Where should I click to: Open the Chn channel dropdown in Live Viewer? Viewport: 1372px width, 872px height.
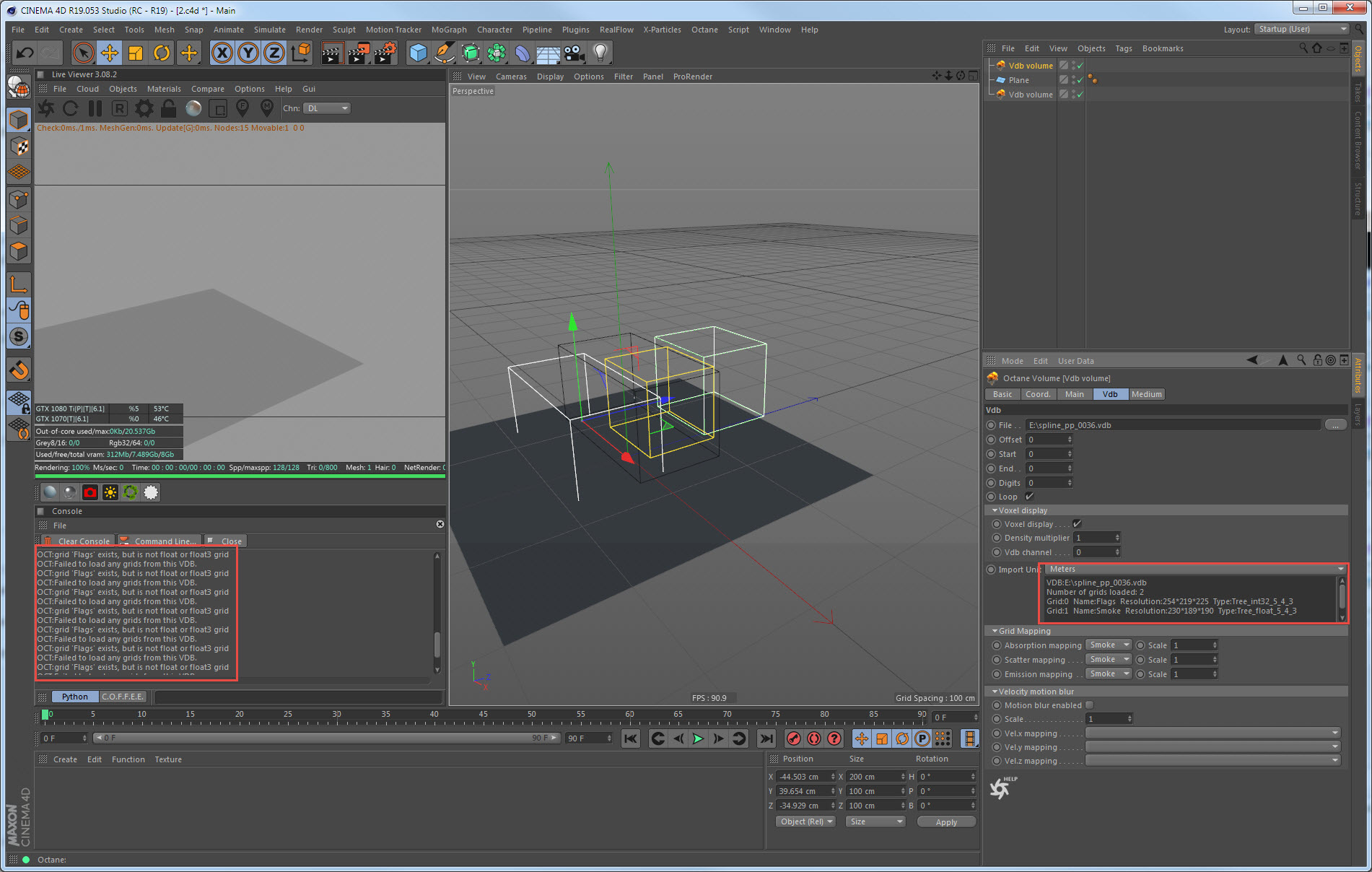pyautogui.click(x=327, y=108)
